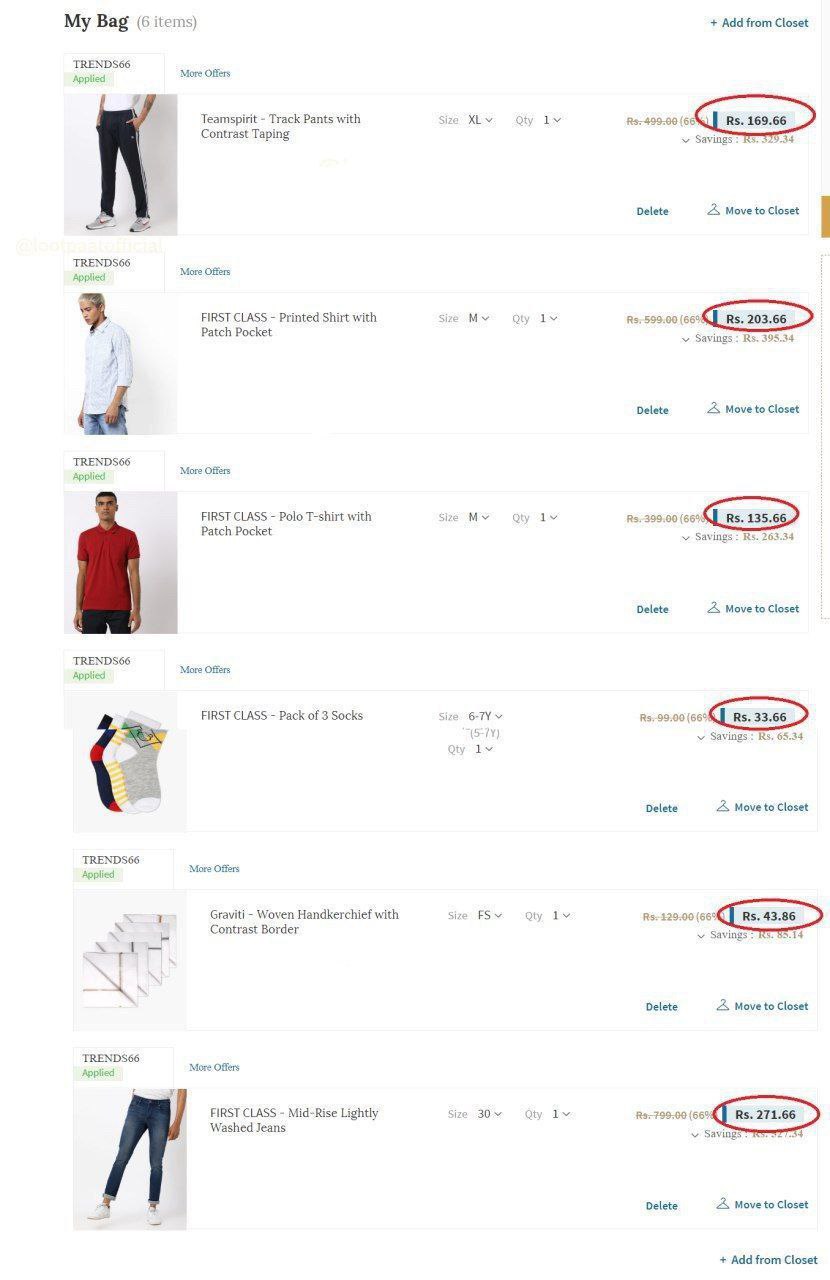Delete the Track Pants from bag
The image size is (830, 1280).
652,211
